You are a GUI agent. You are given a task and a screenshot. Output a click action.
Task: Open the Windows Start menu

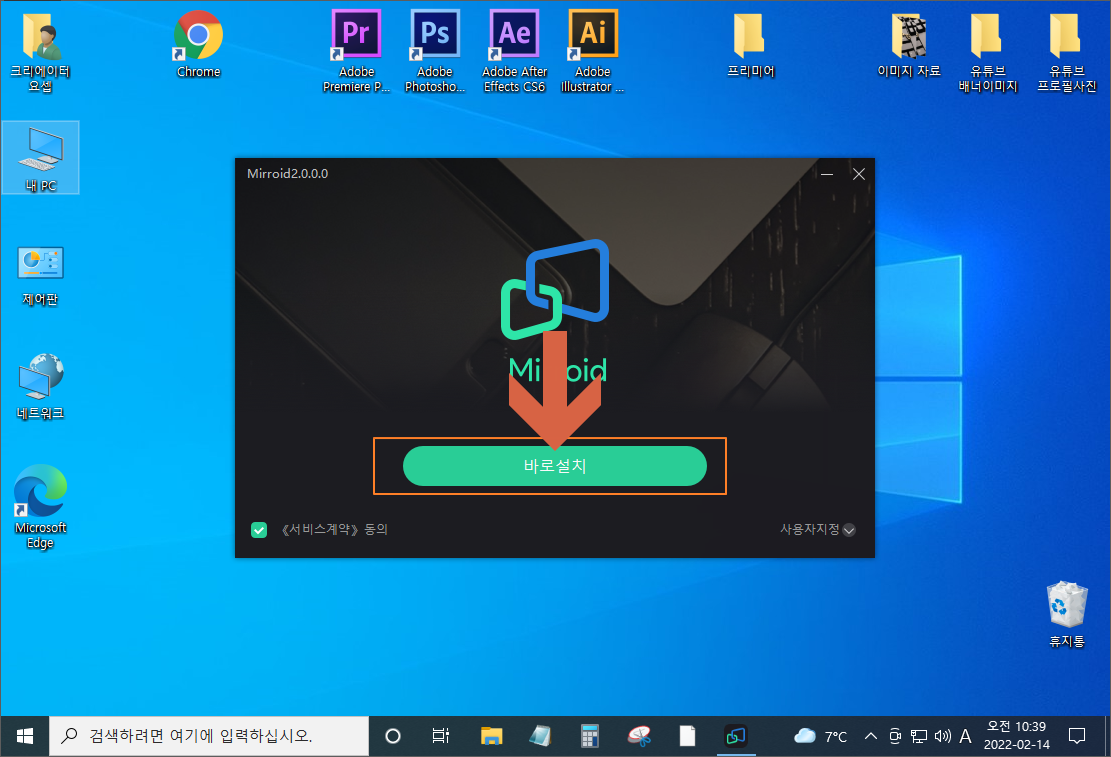(24, 736)
